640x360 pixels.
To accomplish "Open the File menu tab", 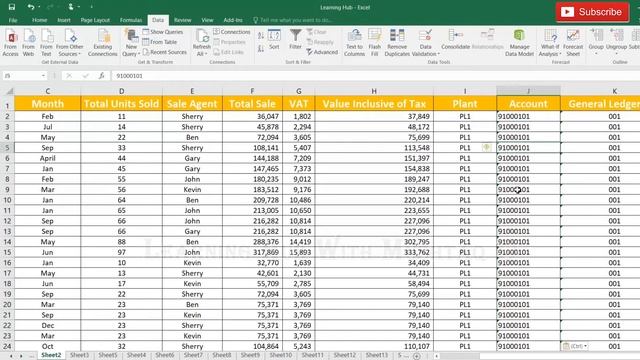I will point(13,20).
